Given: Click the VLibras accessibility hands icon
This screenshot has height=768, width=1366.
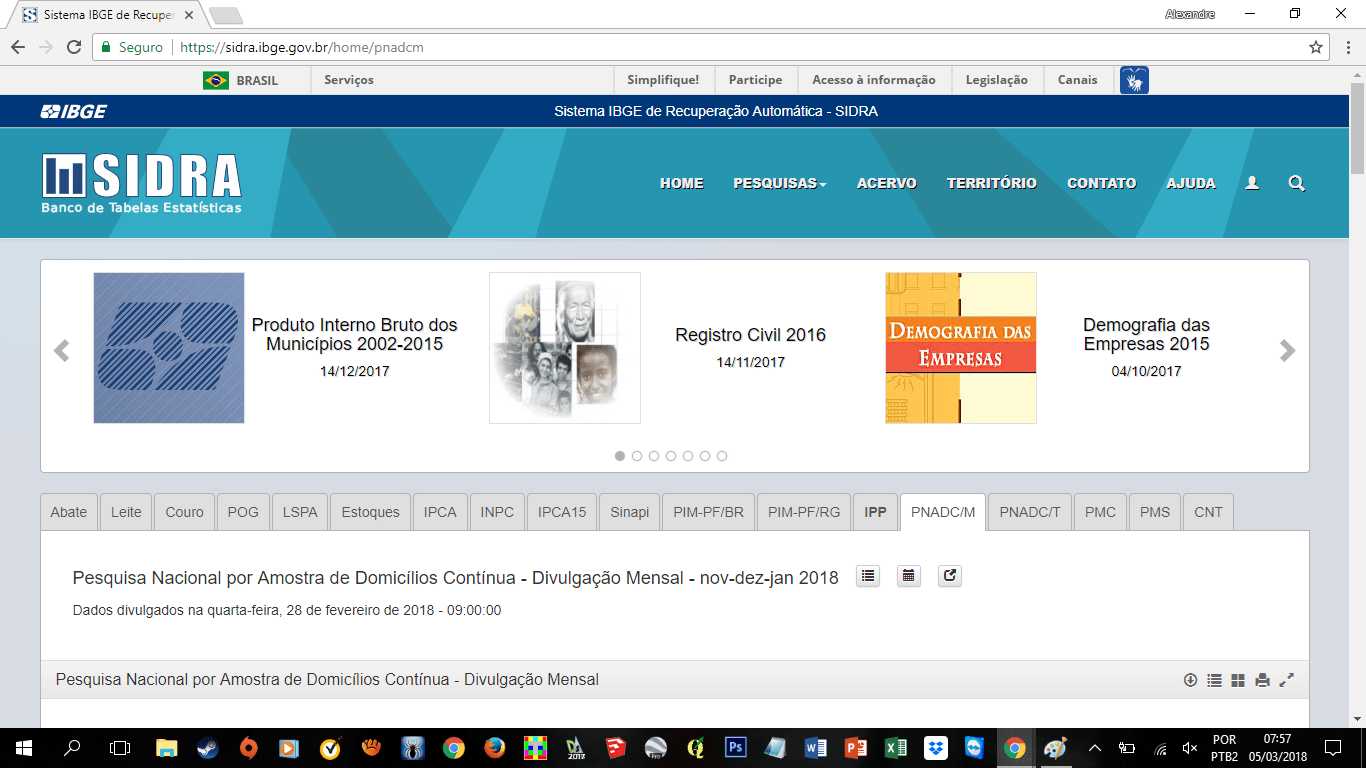Looking at the screenshot, I should pyautogui.click(x=1134, y=80).
